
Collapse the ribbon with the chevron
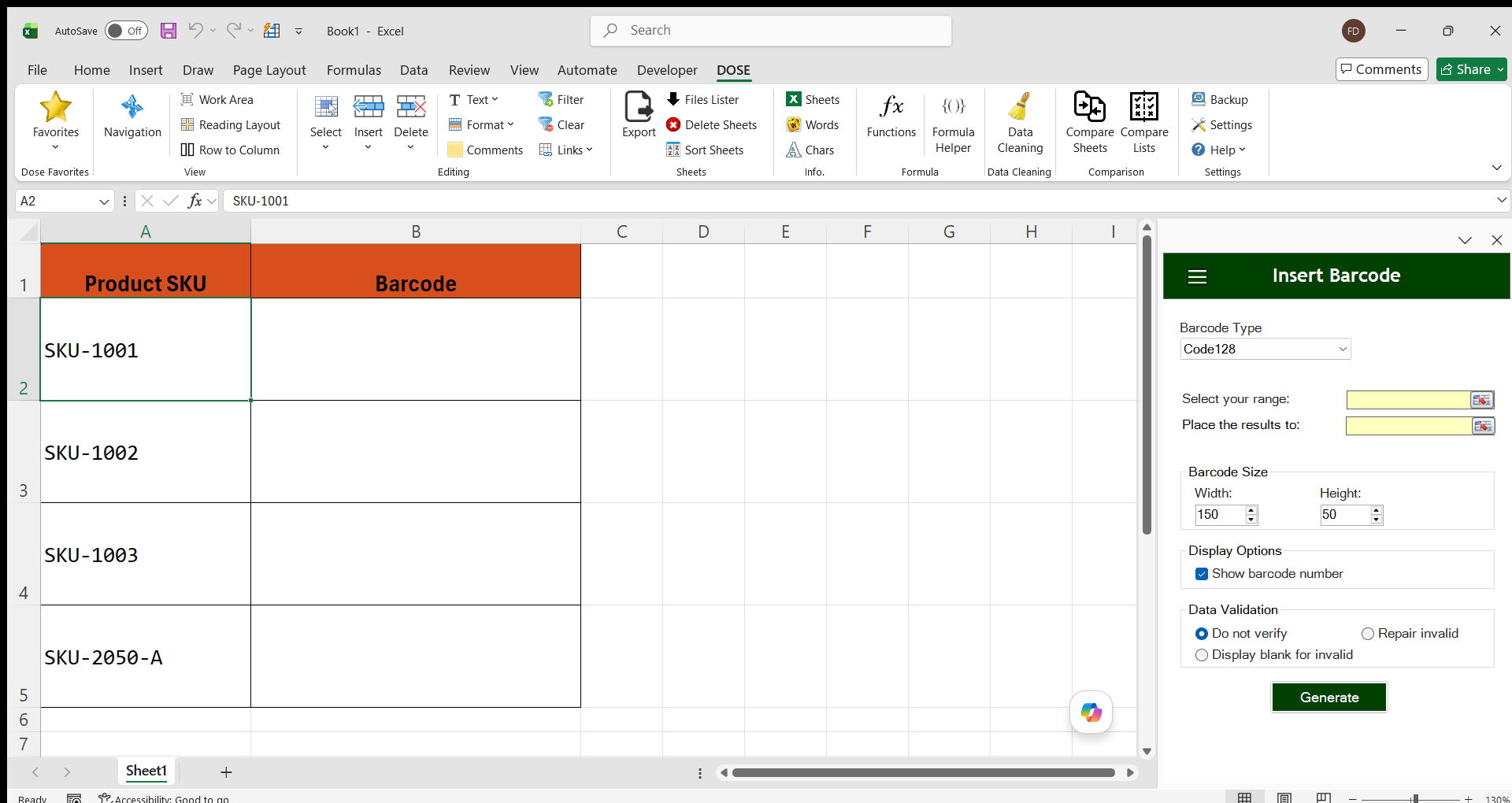click(1496, 168)
